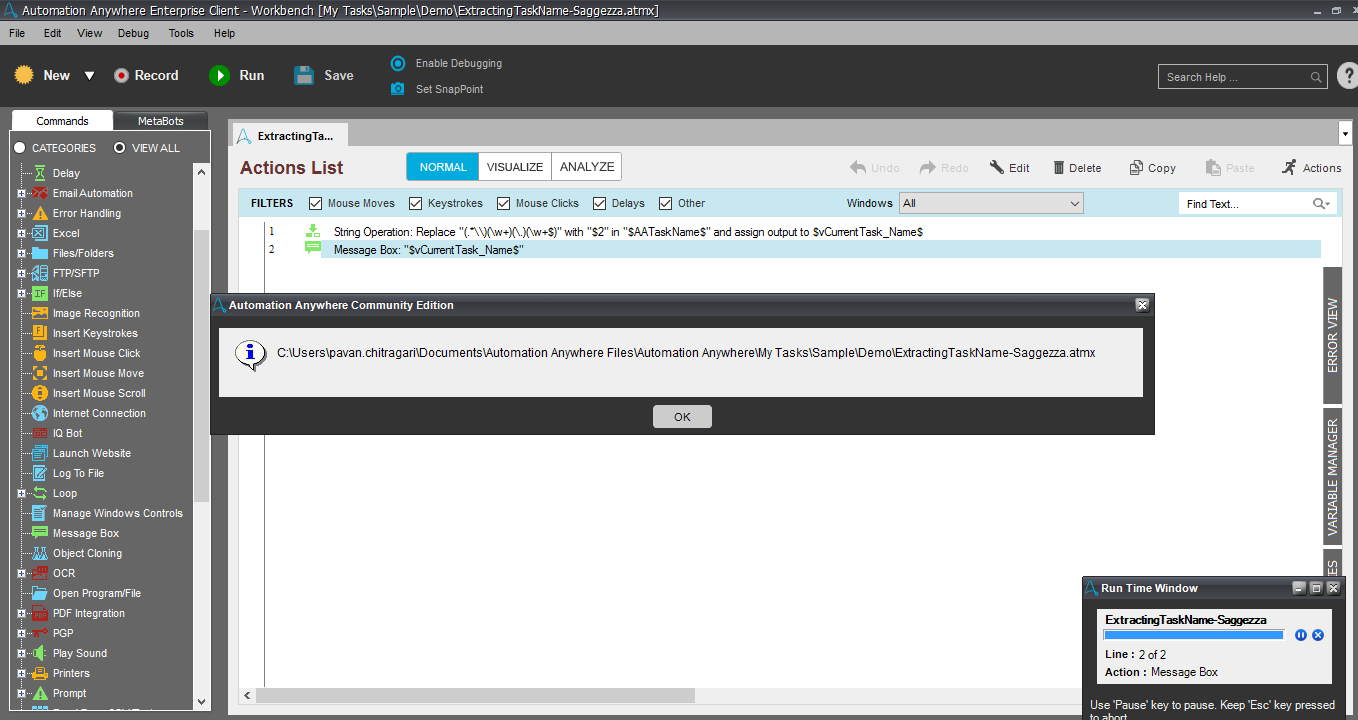Select the Insert Mouse Move icon
The height and width of the screenshot is (720, 1358).
pos(40,373)
